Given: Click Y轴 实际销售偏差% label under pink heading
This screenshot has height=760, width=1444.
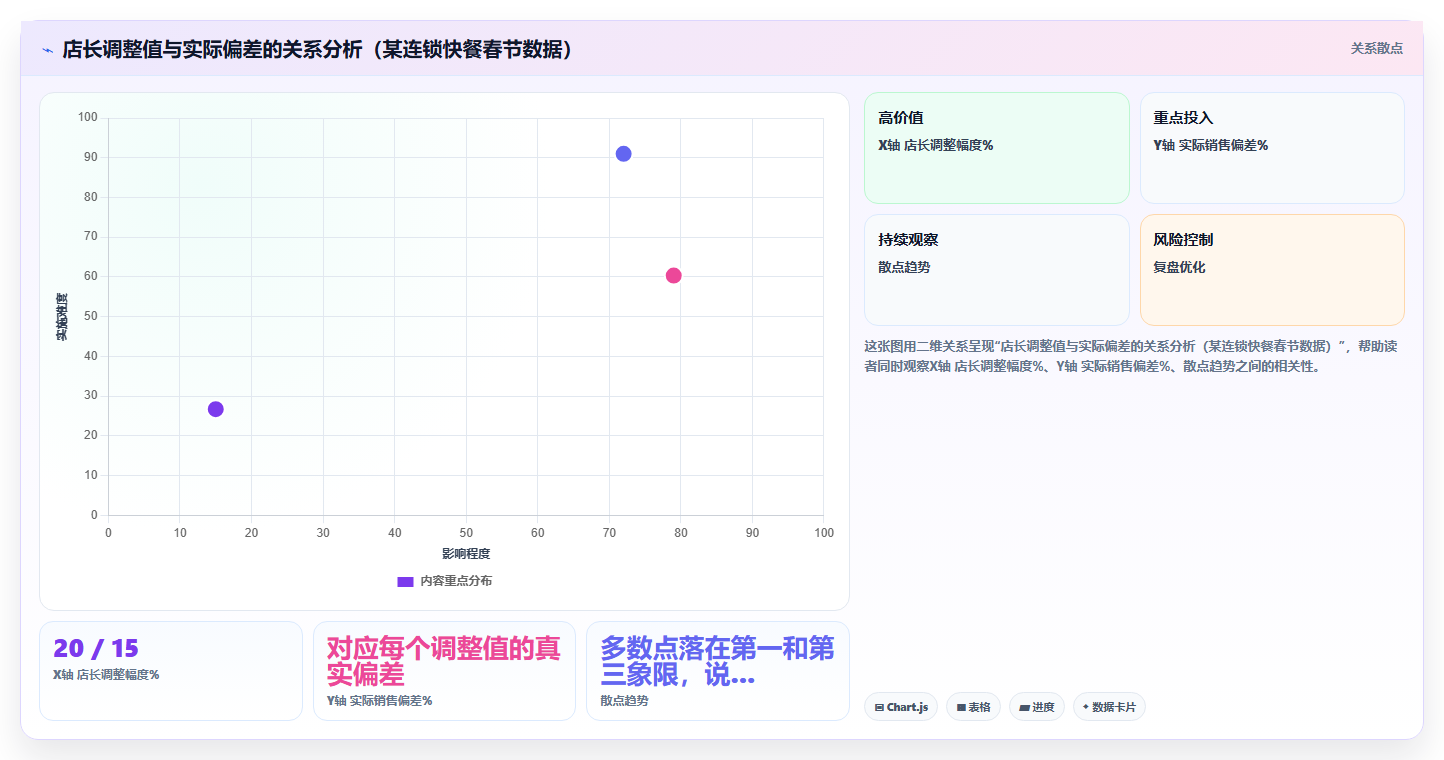Looking at the screenshot, I should coord(379,701).
